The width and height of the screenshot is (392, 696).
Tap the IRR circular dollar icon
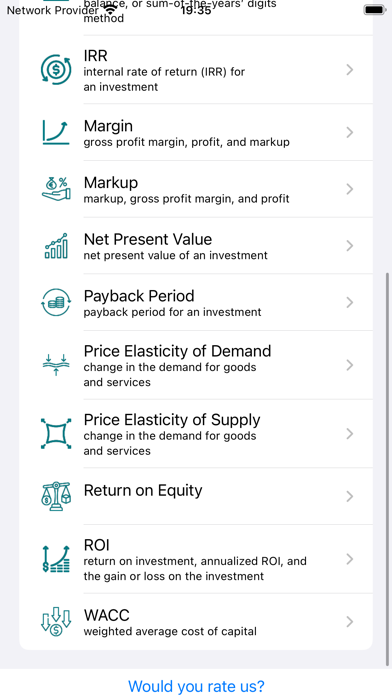[x=56, y=70]
